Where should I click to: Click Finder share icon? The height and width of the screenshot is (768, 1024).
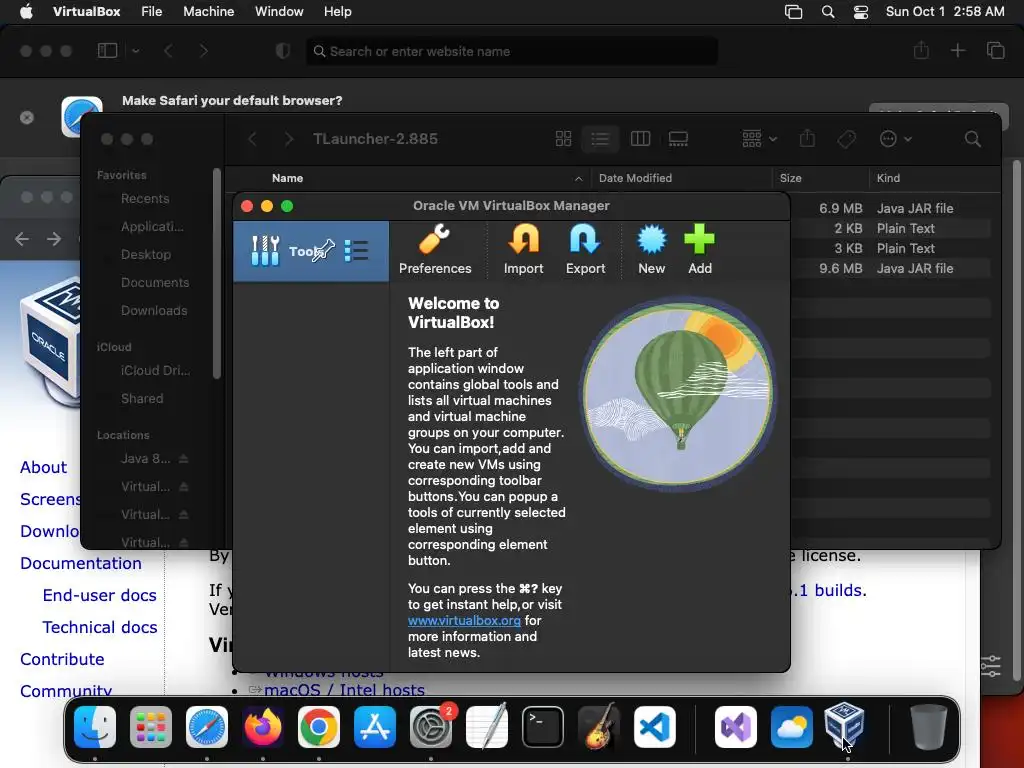(x=807, y=138)
